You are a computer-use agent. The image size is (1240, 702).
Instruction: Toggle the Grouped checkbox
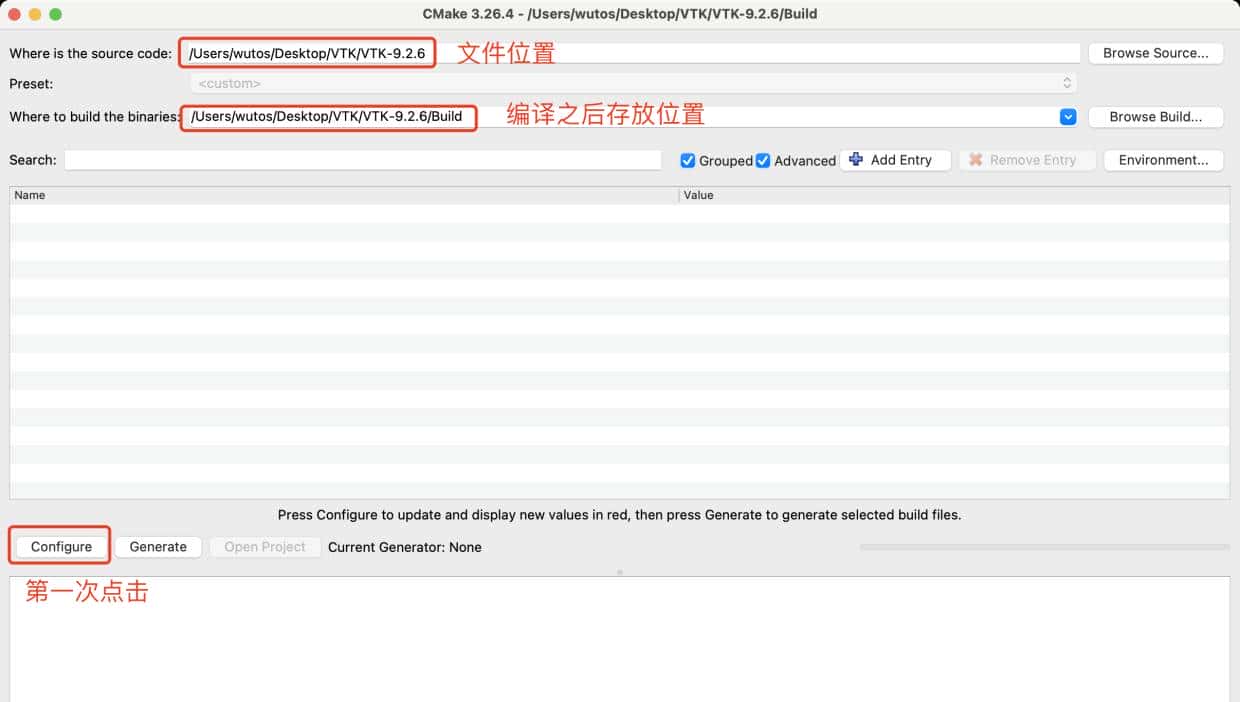tap(687, 160)
